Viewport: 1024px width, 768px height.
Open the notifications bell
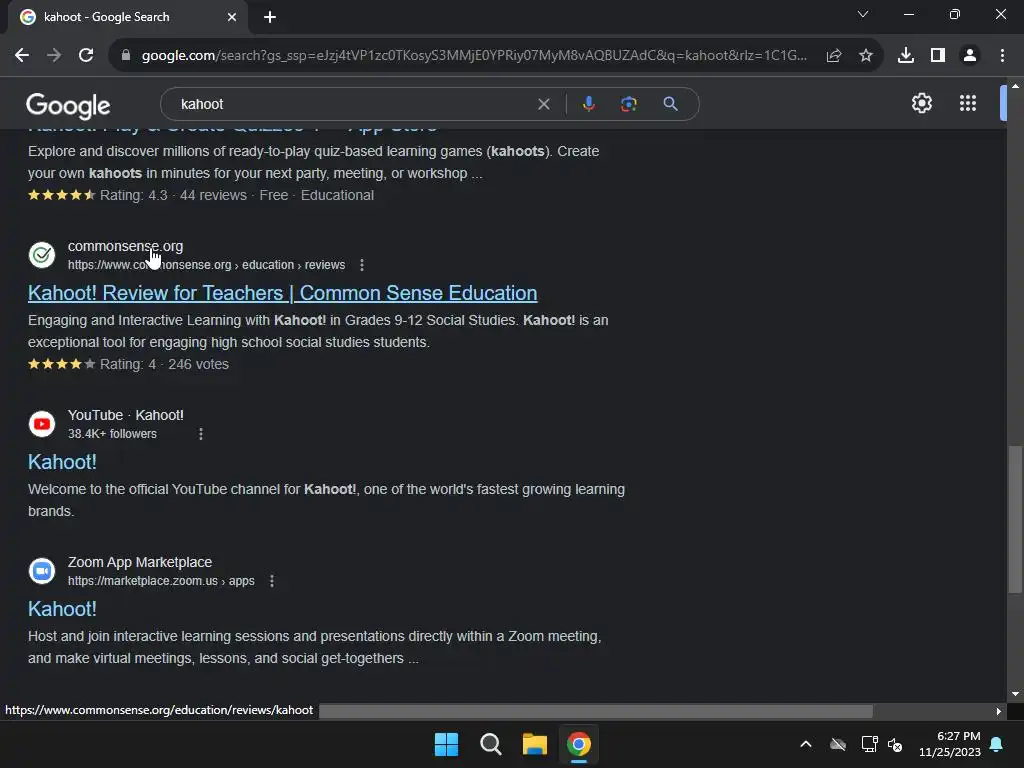[997, 744]
